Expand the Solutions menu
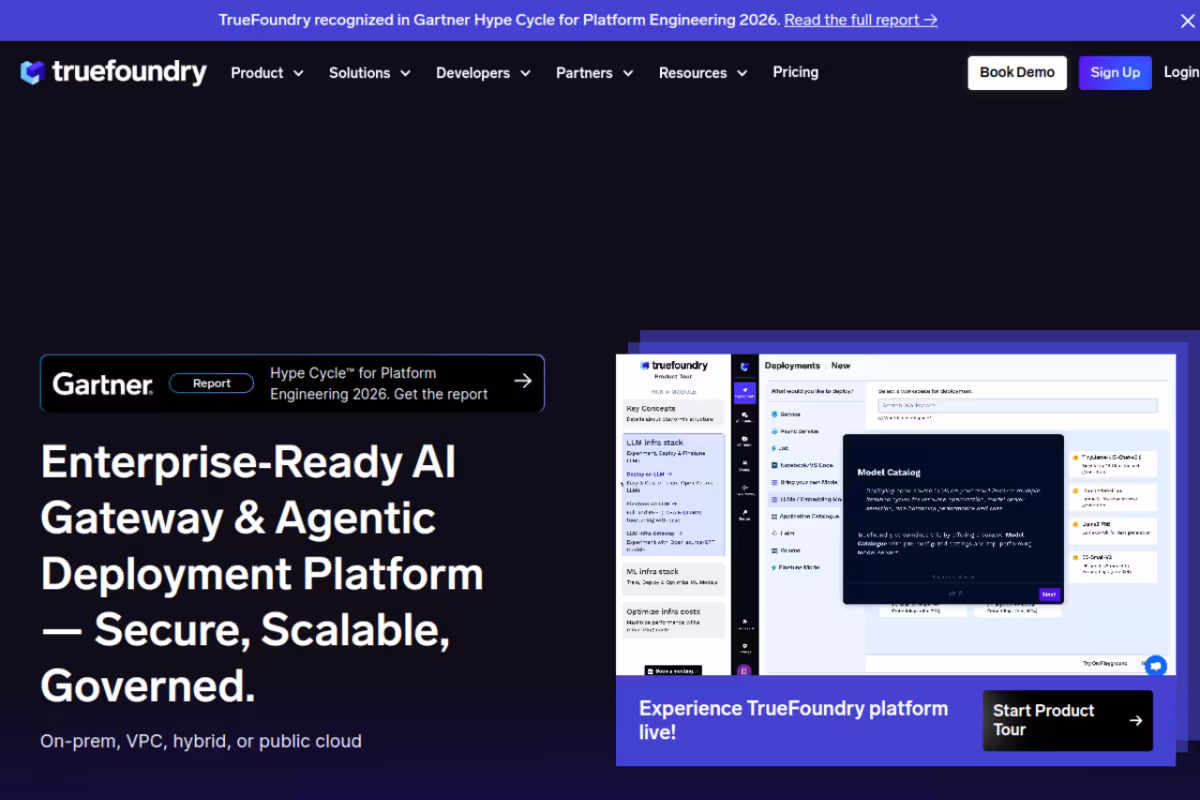This screenshot has width=1200, height=800. coord(370,73)
